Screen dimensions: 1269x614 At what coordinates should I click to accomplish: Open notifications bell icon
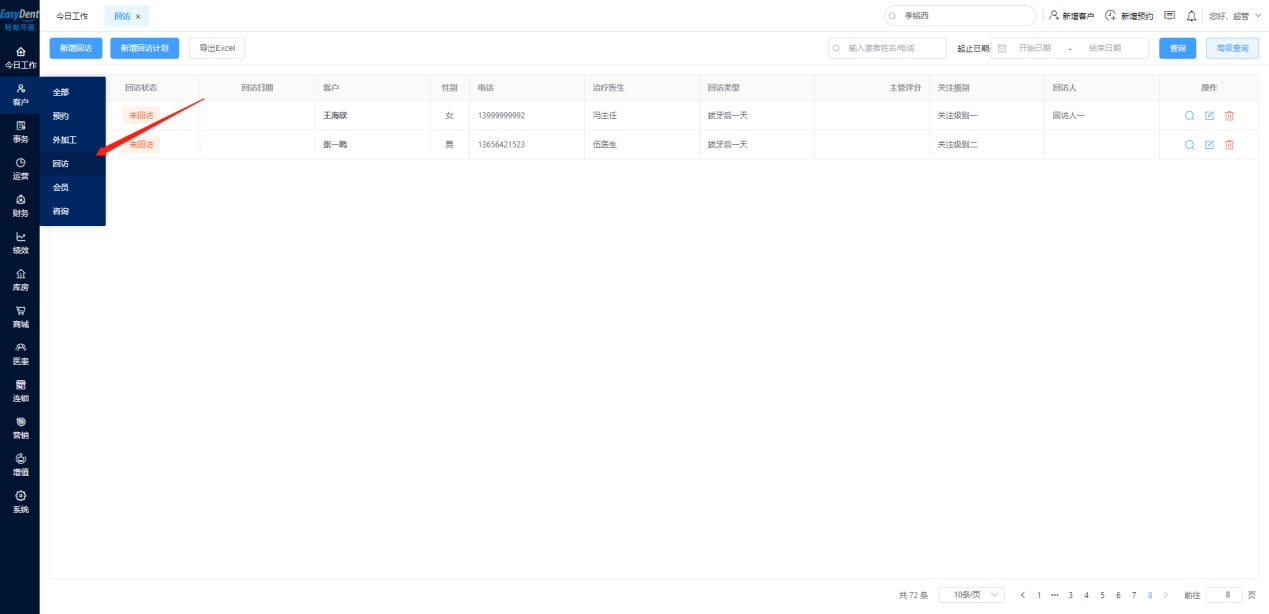click(x=1191, y=16)
